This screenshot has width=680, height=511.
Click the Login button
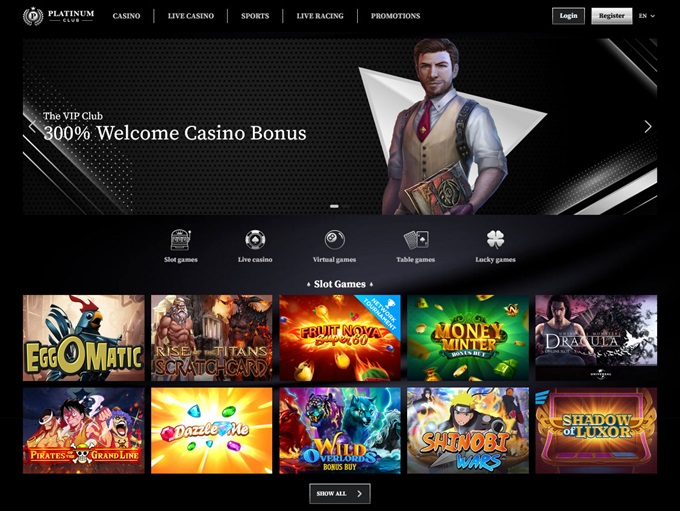coord(568,16)
